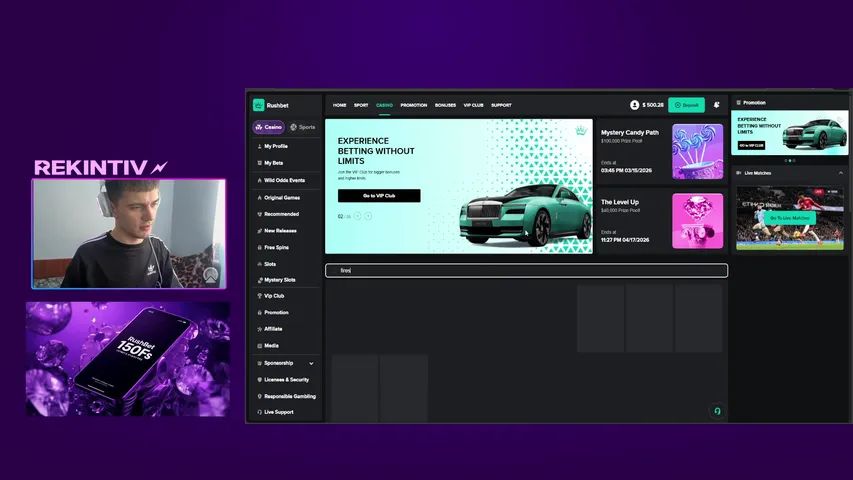Click the green Deposit button
The width and height of the screenshot is (853, 480).
click(x=686, y=105)
